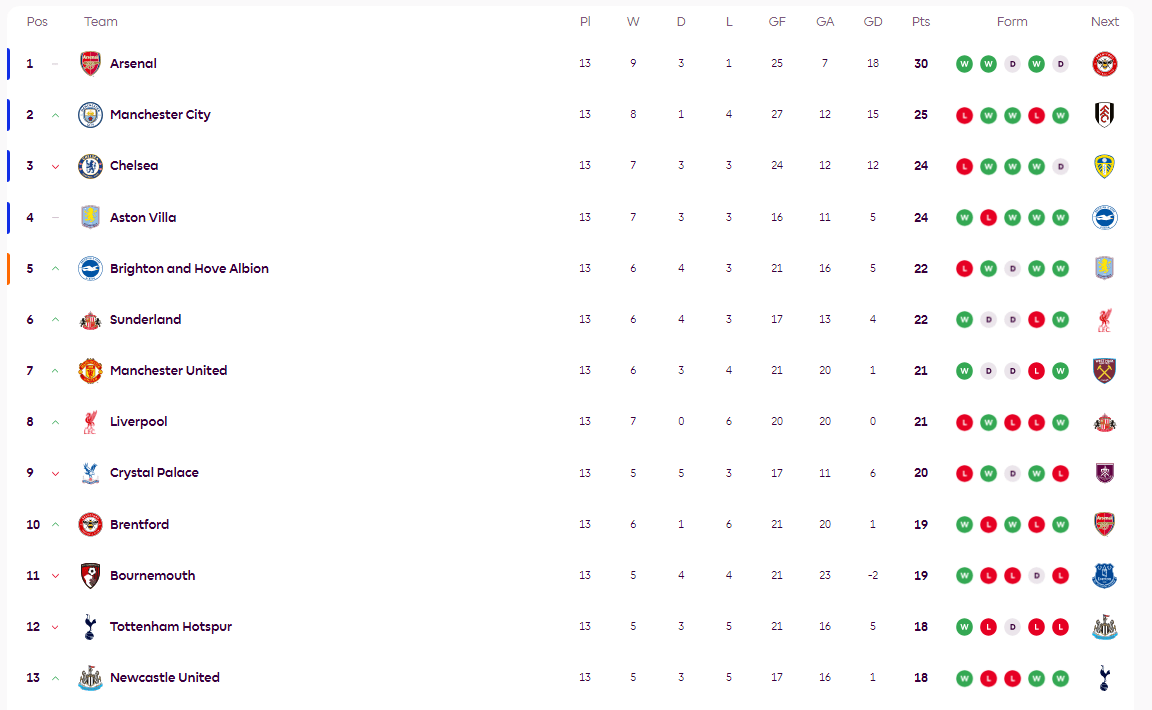Viewport: 1152px width, 710px height.
Task: Select the Everton crest in Bournemouth's Next column
Action: (x=1104, y=576)
